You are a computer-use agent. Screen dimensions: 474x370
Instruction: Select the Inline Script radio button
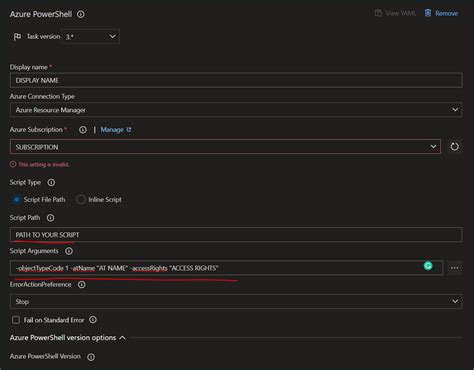coord(81,200)
